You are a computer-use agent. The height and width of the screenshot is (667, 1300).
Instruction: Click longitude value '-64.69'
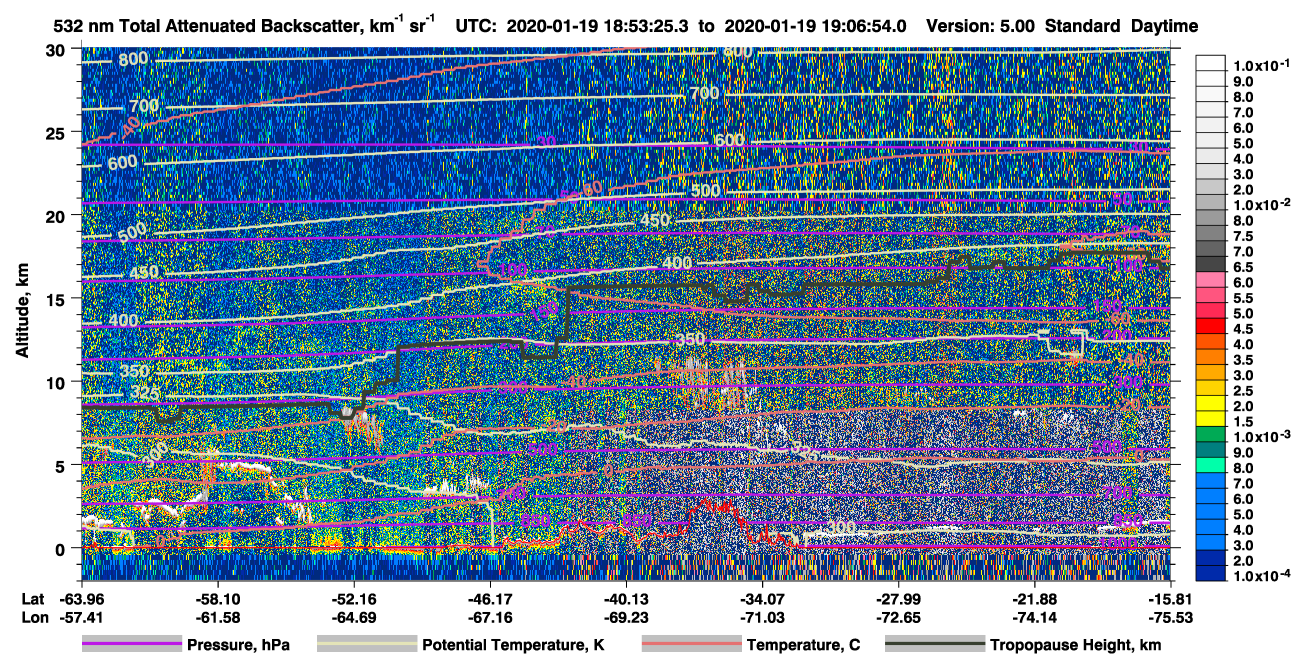pos(354,617)
